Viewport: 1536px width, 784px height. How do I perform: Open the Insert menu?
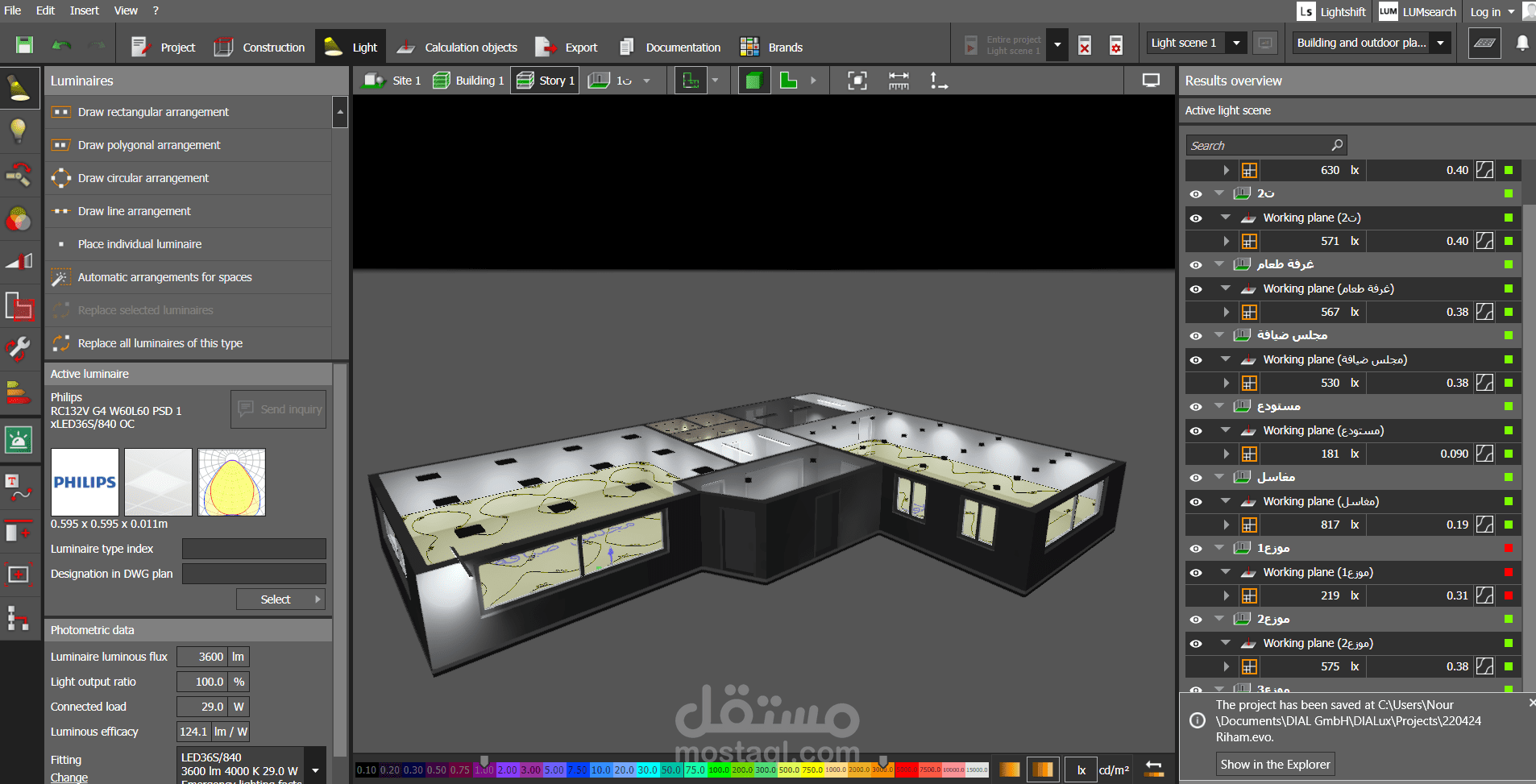click(x=84, y=10)
